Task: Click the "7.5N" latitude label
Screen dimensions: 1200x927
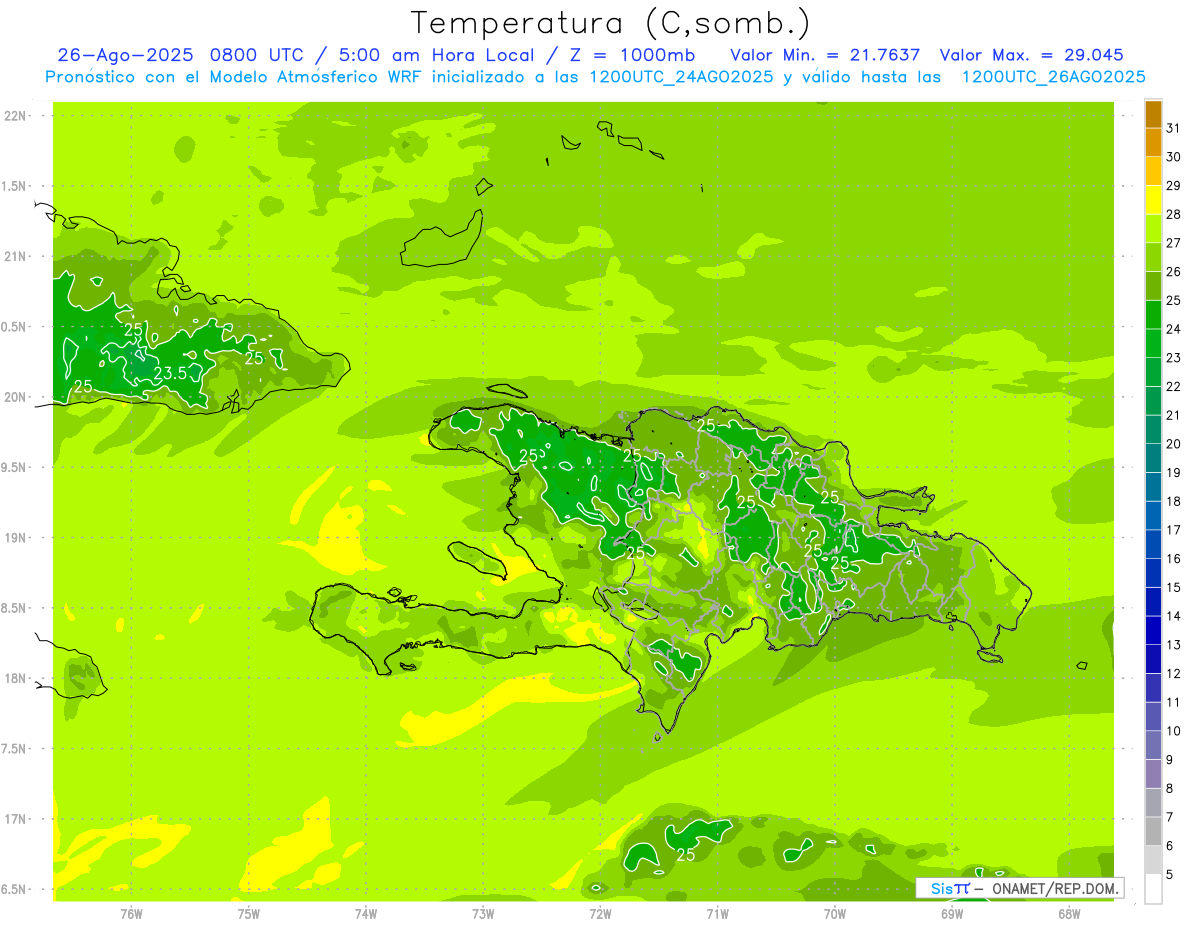Action: coord(13,749)
